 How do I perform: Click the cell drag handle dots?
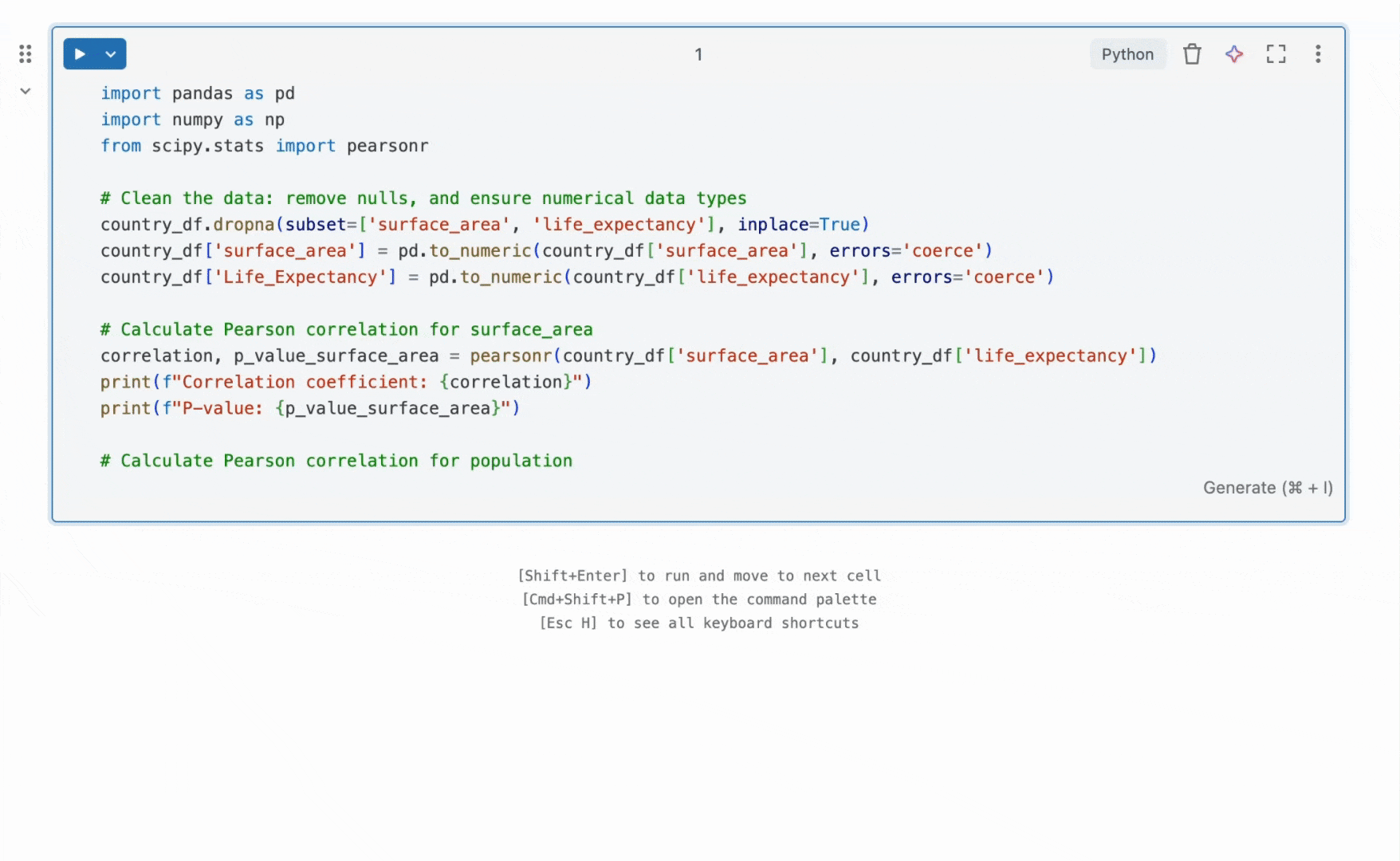[24, 53]
